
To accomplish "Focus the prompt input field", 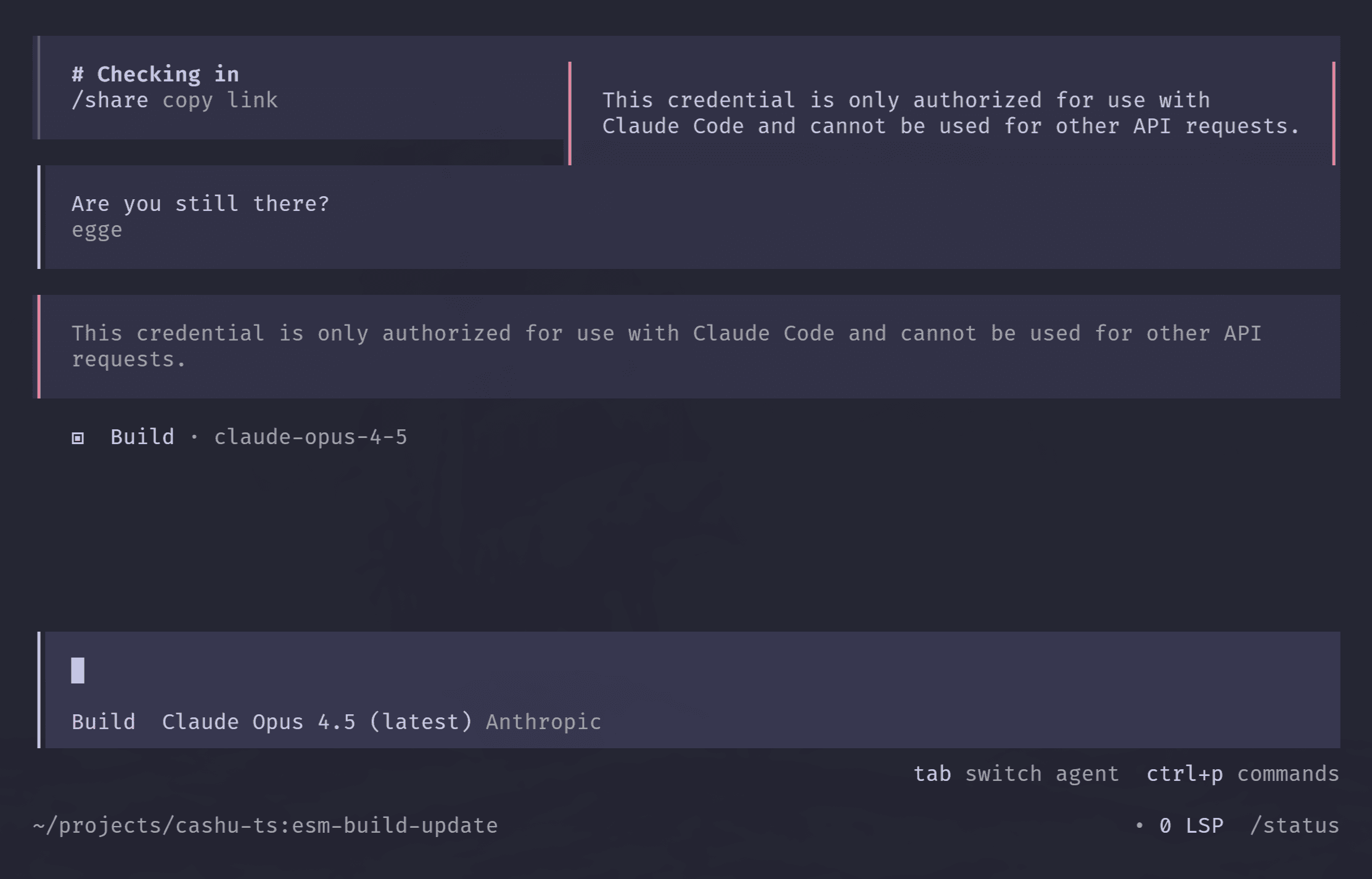I will point(678,671).
